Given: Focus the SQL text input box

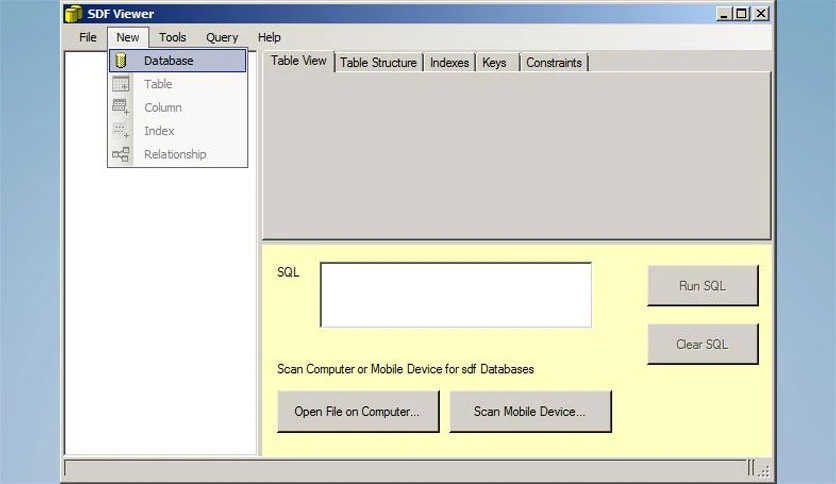Looking at the screenshot, I should tap(456, 295).
